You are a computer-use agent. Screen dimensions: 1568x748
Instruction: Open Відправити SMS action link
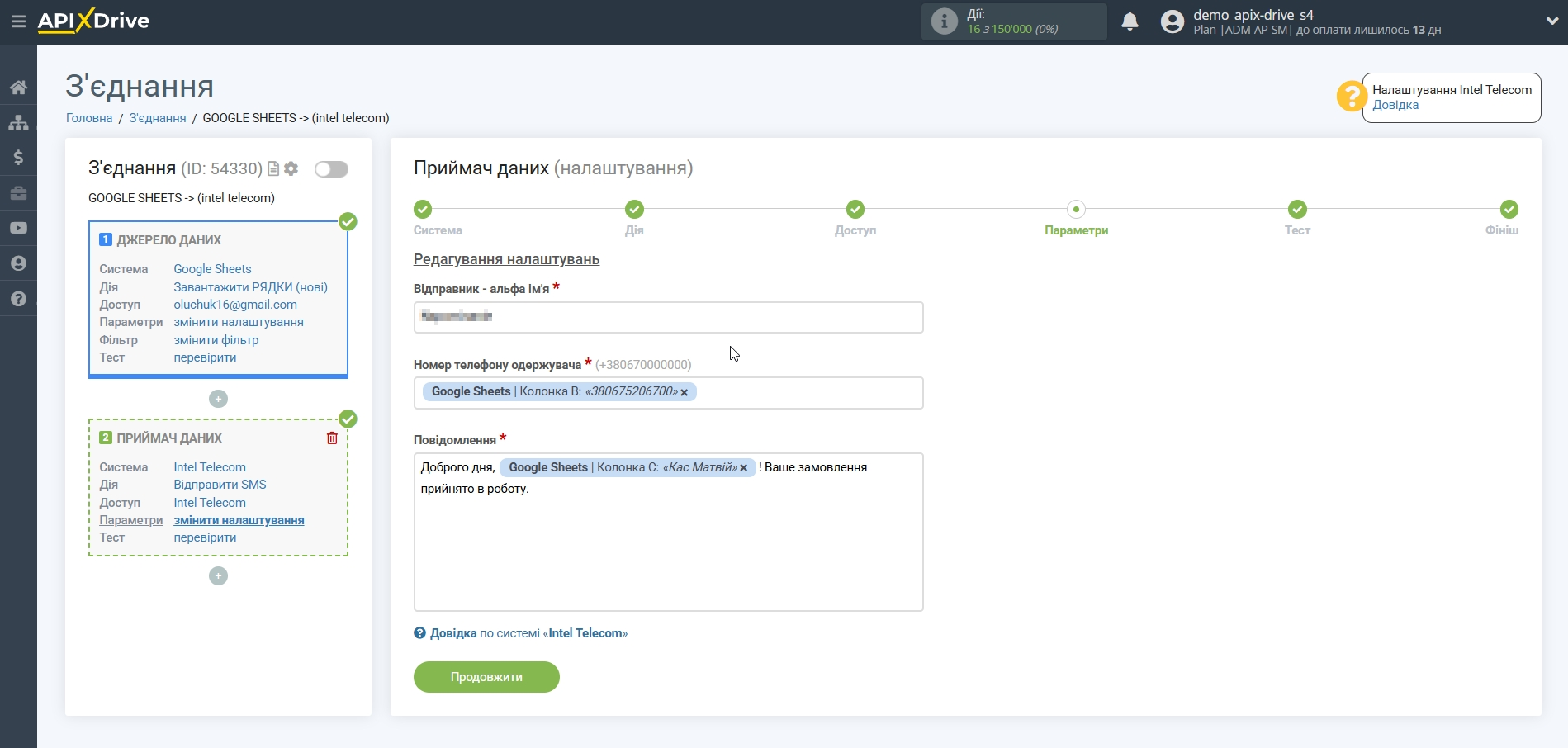[x=220, y=485]
